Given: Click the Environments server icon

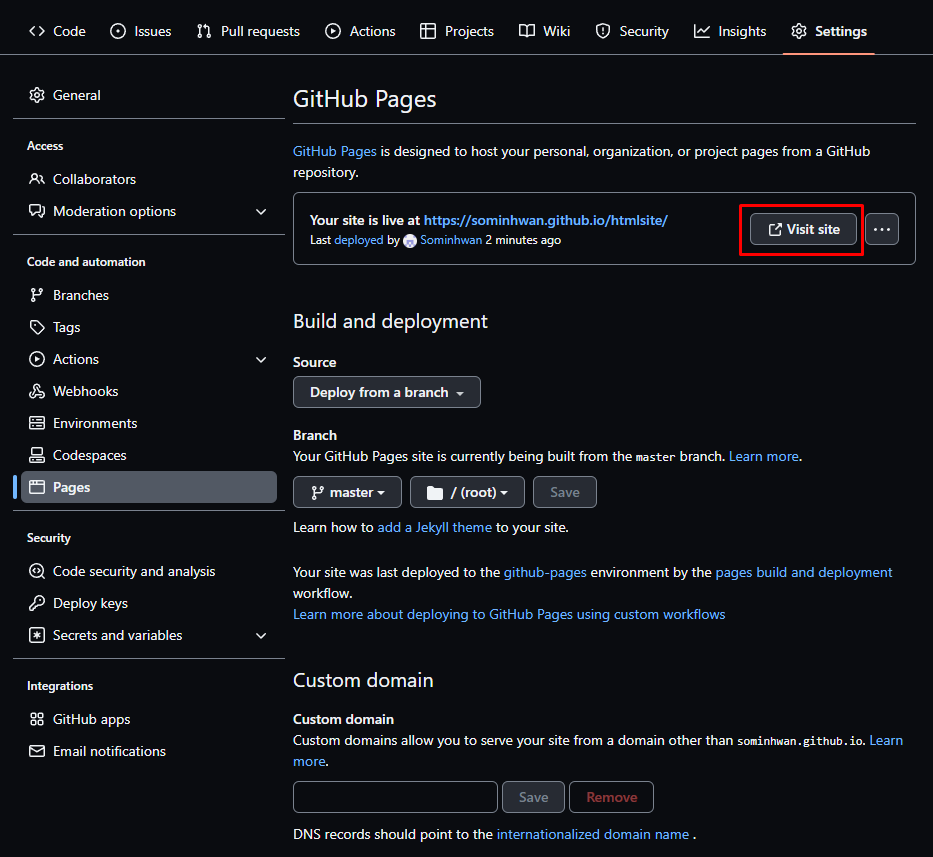Looking at the screenshot, I should tap(37, 423).
